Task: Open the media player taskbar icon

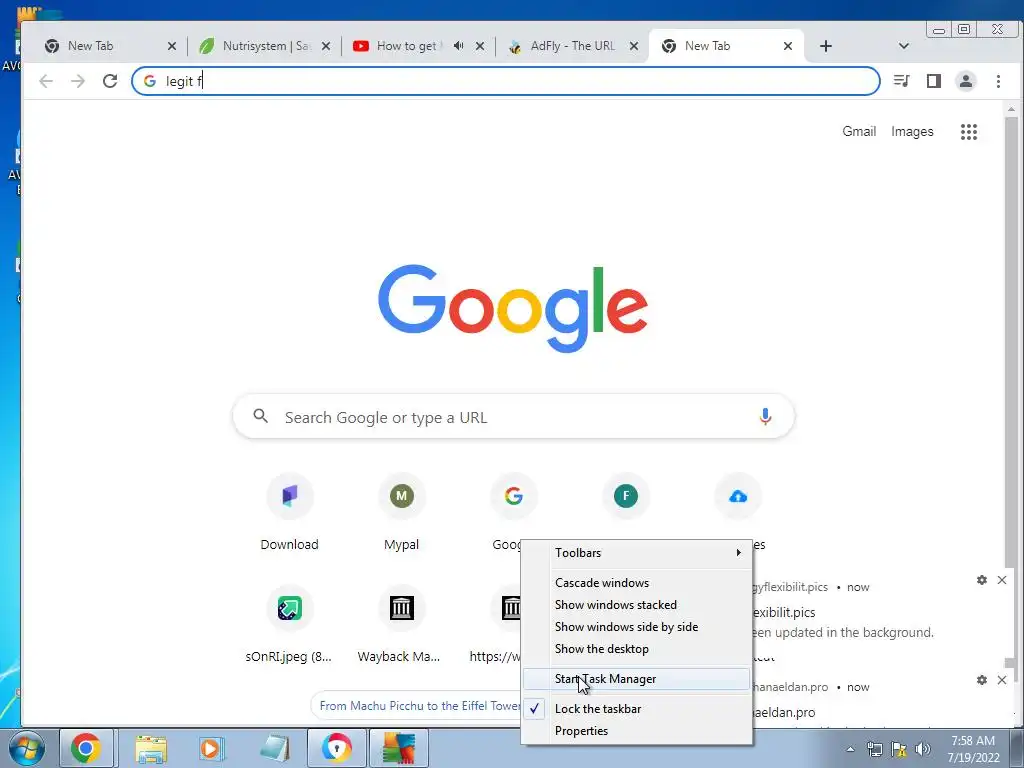Action: [x=210, y=748]
